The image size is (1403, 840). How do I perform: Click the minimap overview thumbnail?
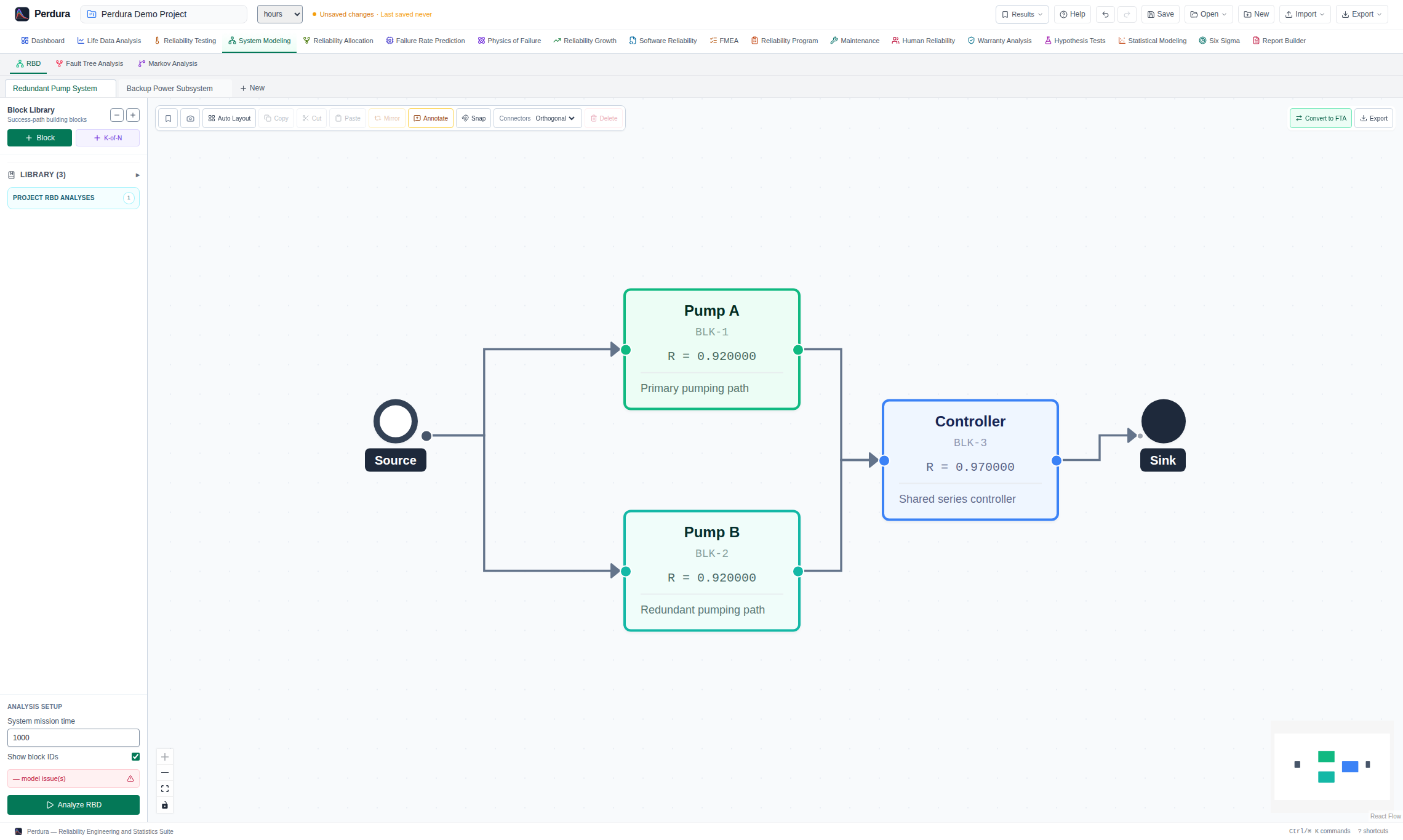(1332, 767)
